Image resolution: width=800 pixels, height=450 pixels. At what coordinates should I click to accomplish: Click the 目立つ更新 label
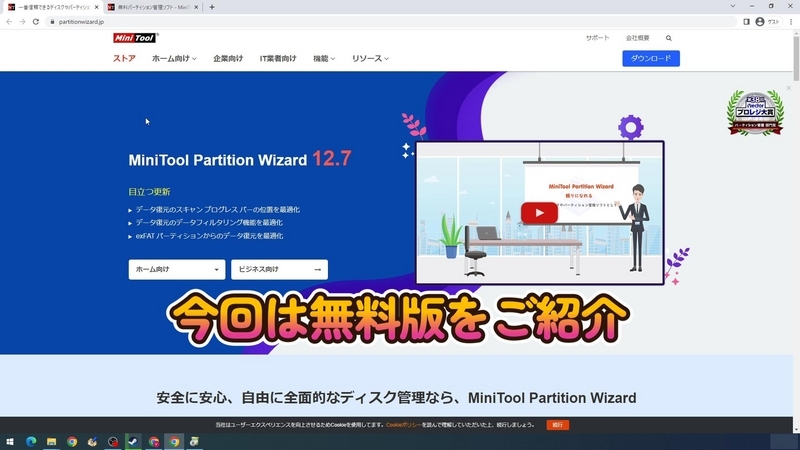pos(149,192)
